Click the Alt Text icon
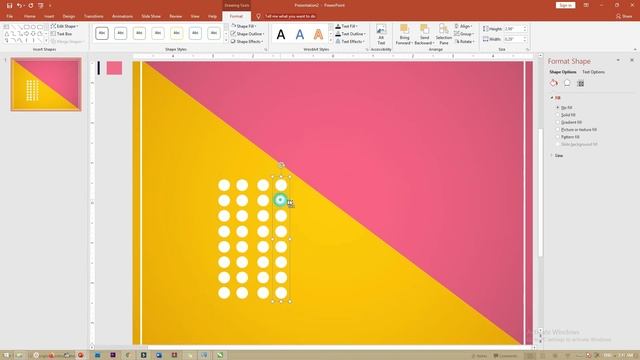Image resolution: width=640 pixels, height=360 pixels. point(381,35)
